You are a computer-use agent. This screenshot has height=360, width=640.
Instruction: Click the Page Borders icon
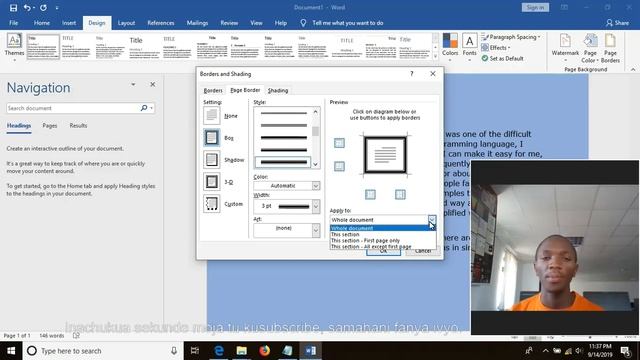(610, 41)
